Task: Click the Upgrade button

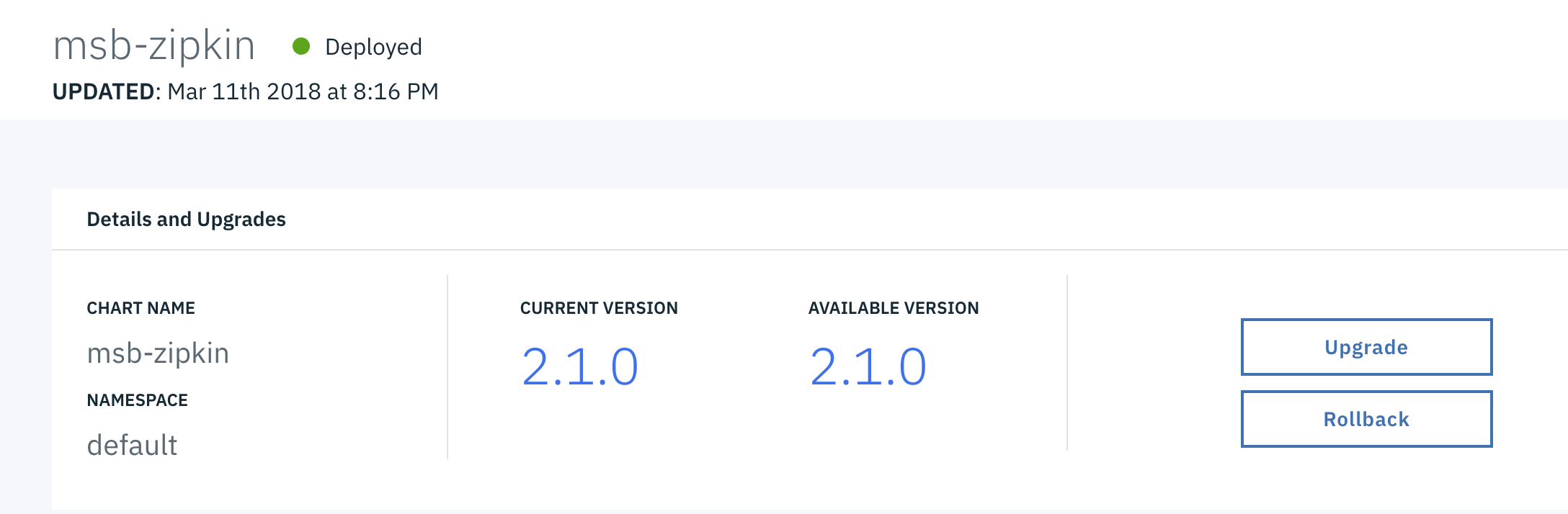Action: click(1366, 347)
